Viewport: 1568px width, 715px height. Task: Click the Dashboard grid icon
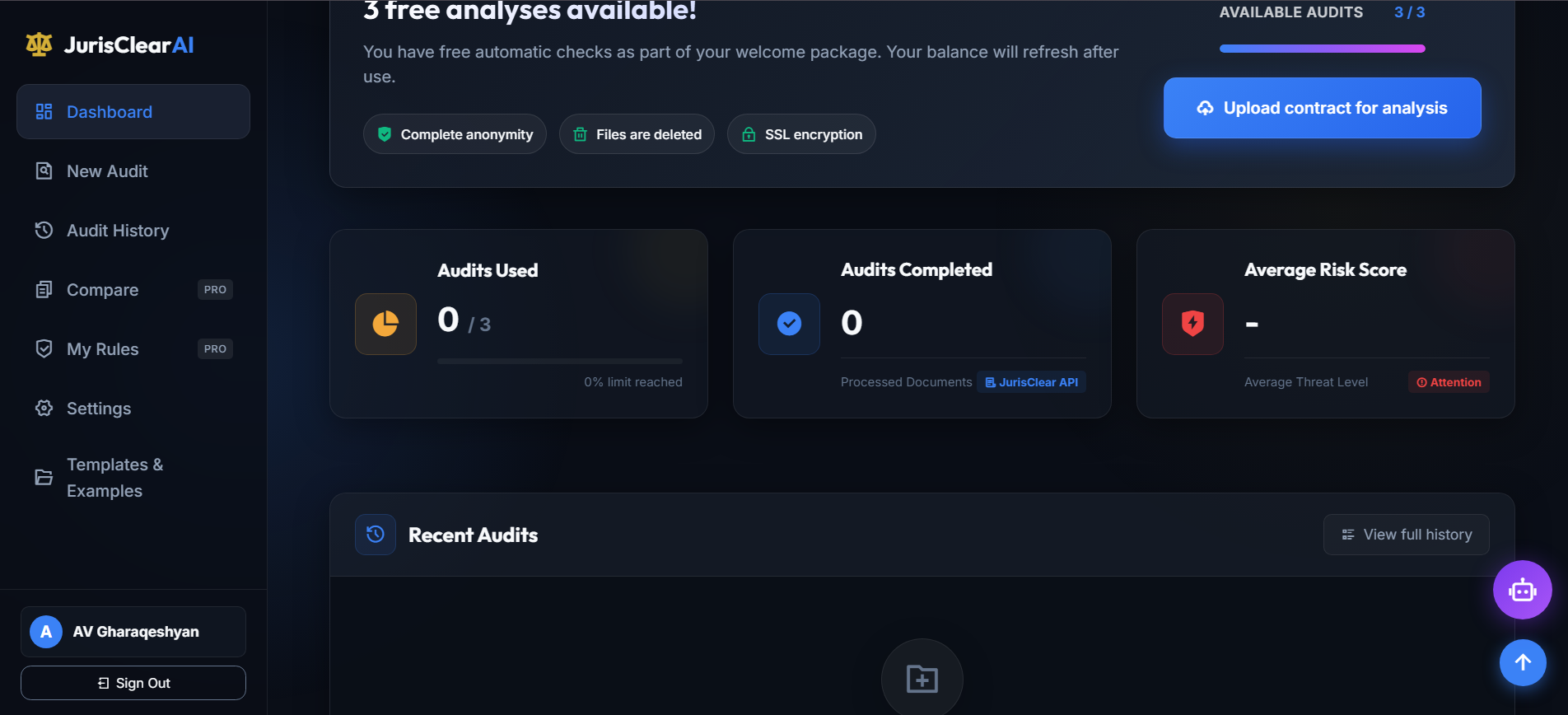click(x=44, y=112)
